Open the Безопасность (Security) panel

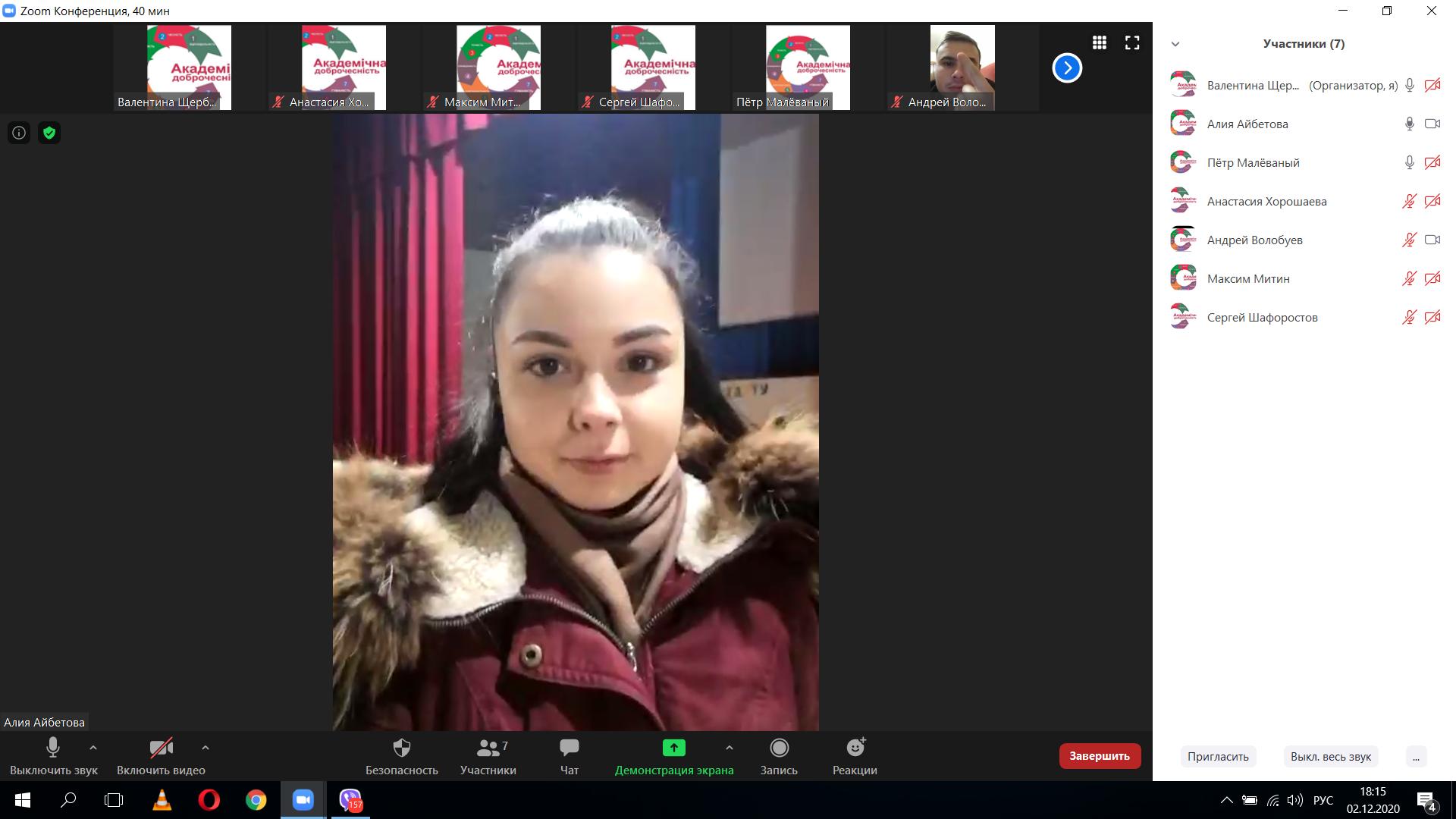(401, 755)
